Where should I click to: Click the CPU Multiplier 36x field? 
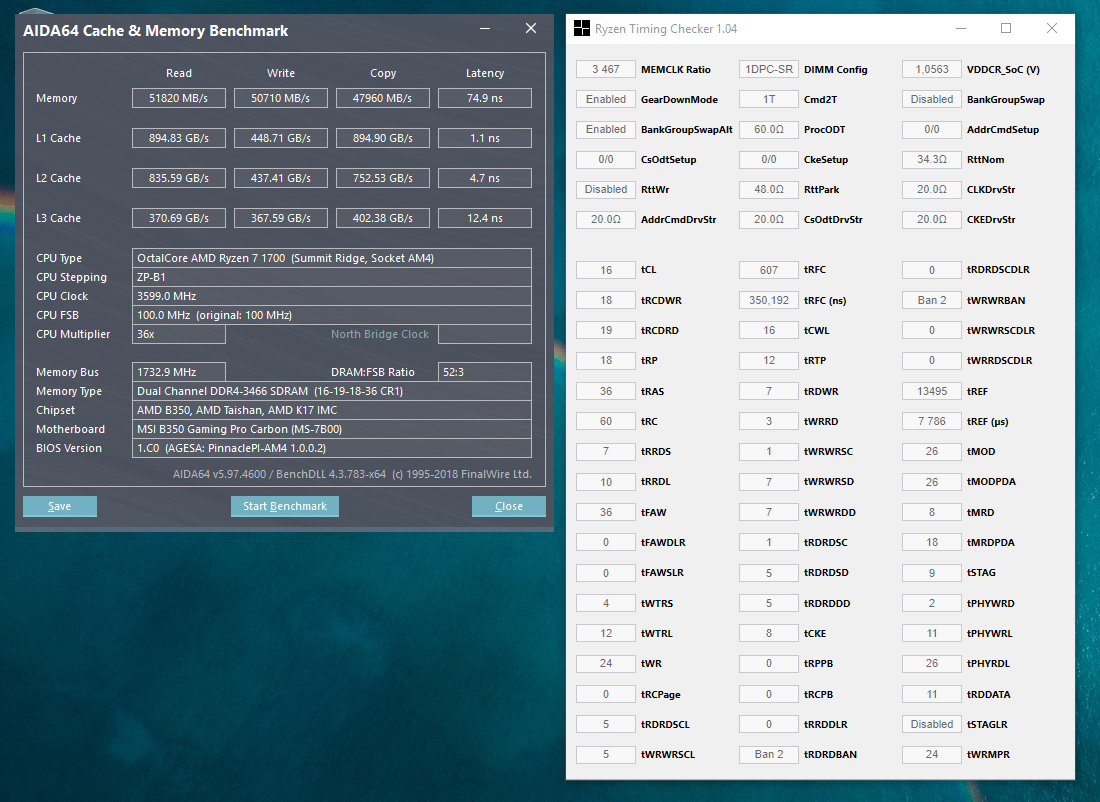coord(179,334)
